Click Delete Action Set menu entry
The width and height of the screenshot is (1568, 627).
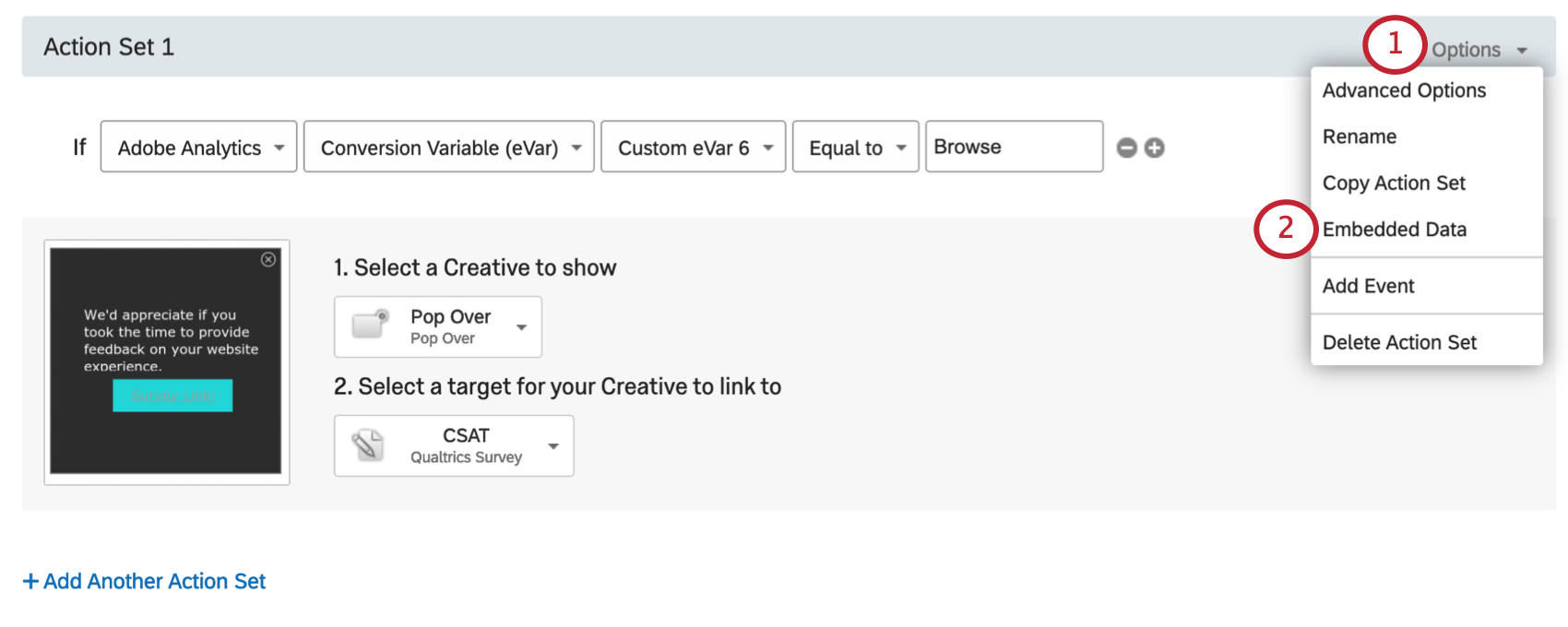1399,342
